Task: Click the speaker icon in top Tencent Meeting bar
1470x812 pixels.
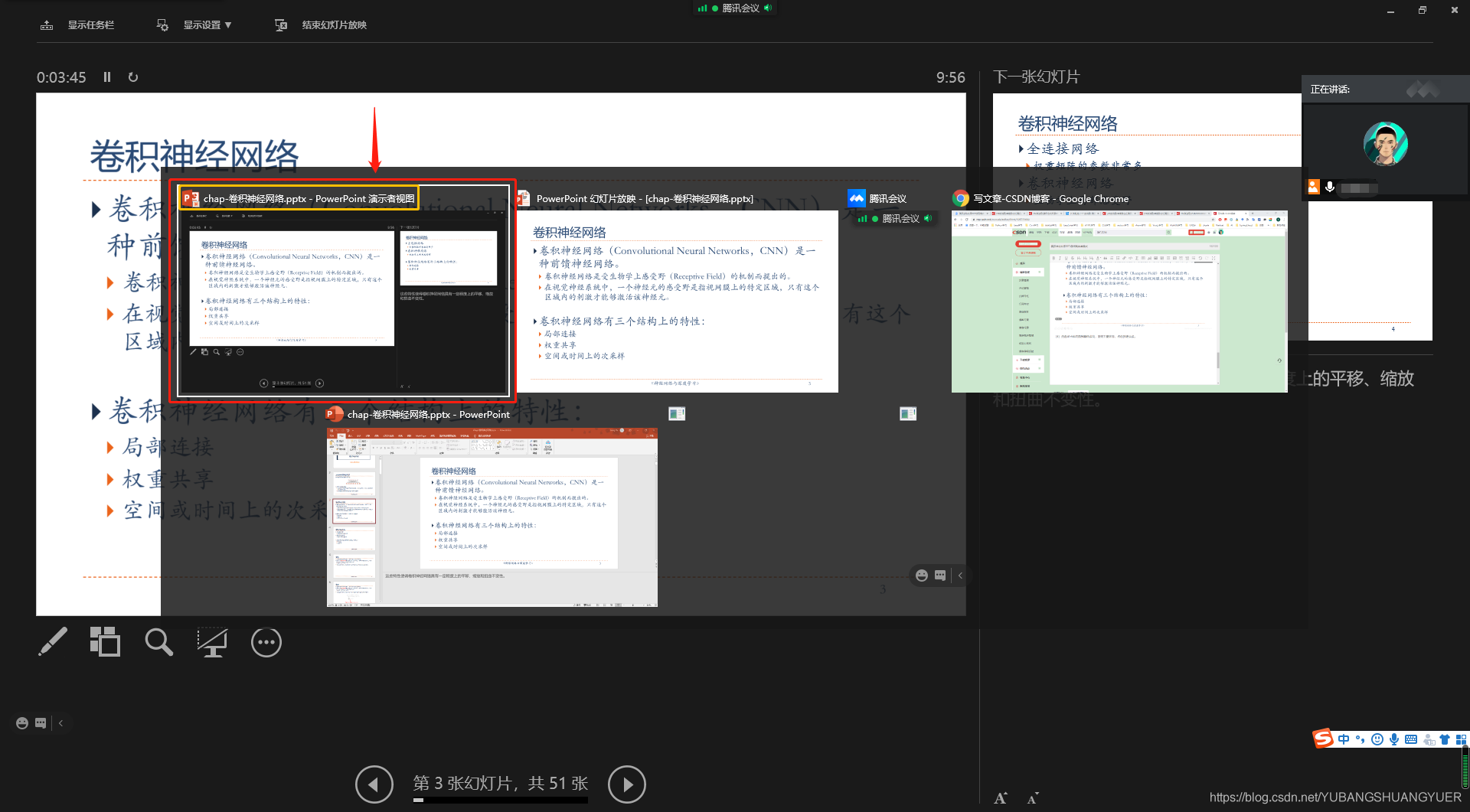Action: (768, 8)
